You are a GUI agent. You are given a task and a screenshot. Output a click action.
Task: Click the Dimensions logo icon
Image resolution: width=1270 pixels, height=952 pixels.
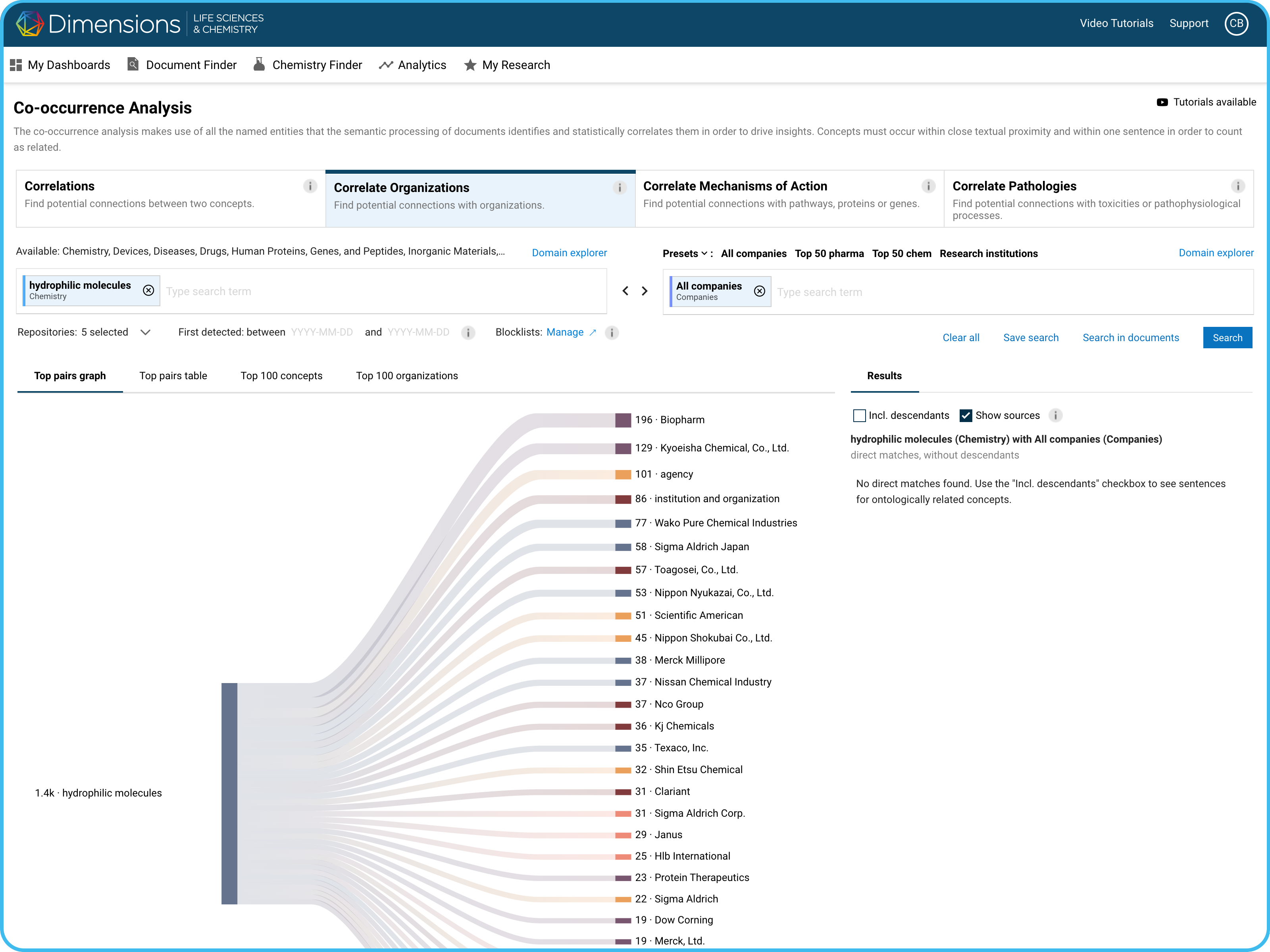[x=29, y=23]
